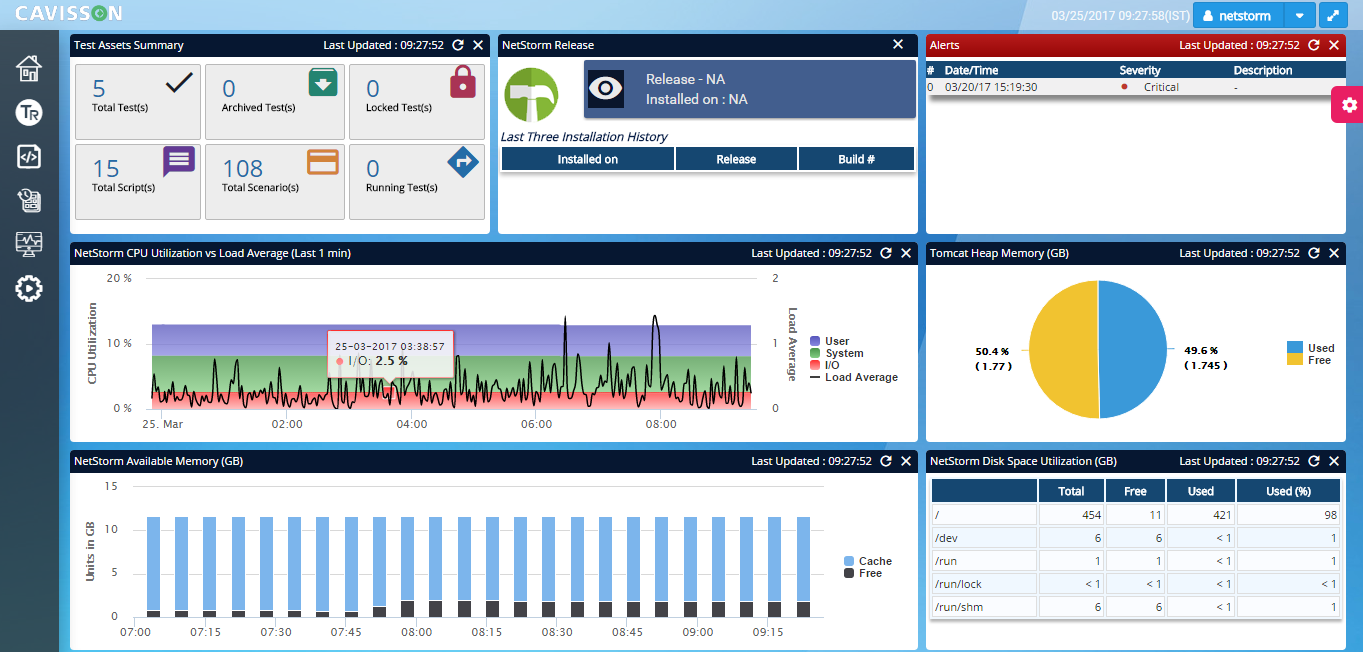Close the Tomcat Heap Memory panel
This screenshot has width=1363, height=652.
coord(1334,253)
